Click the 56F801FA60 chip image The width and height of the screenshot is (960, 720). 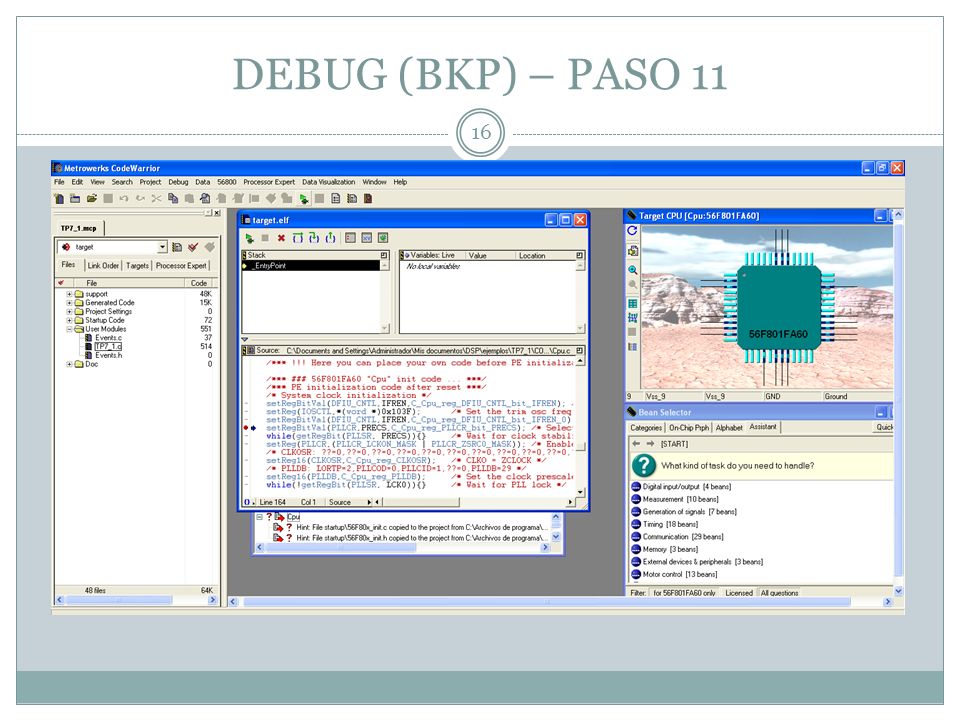779,307
